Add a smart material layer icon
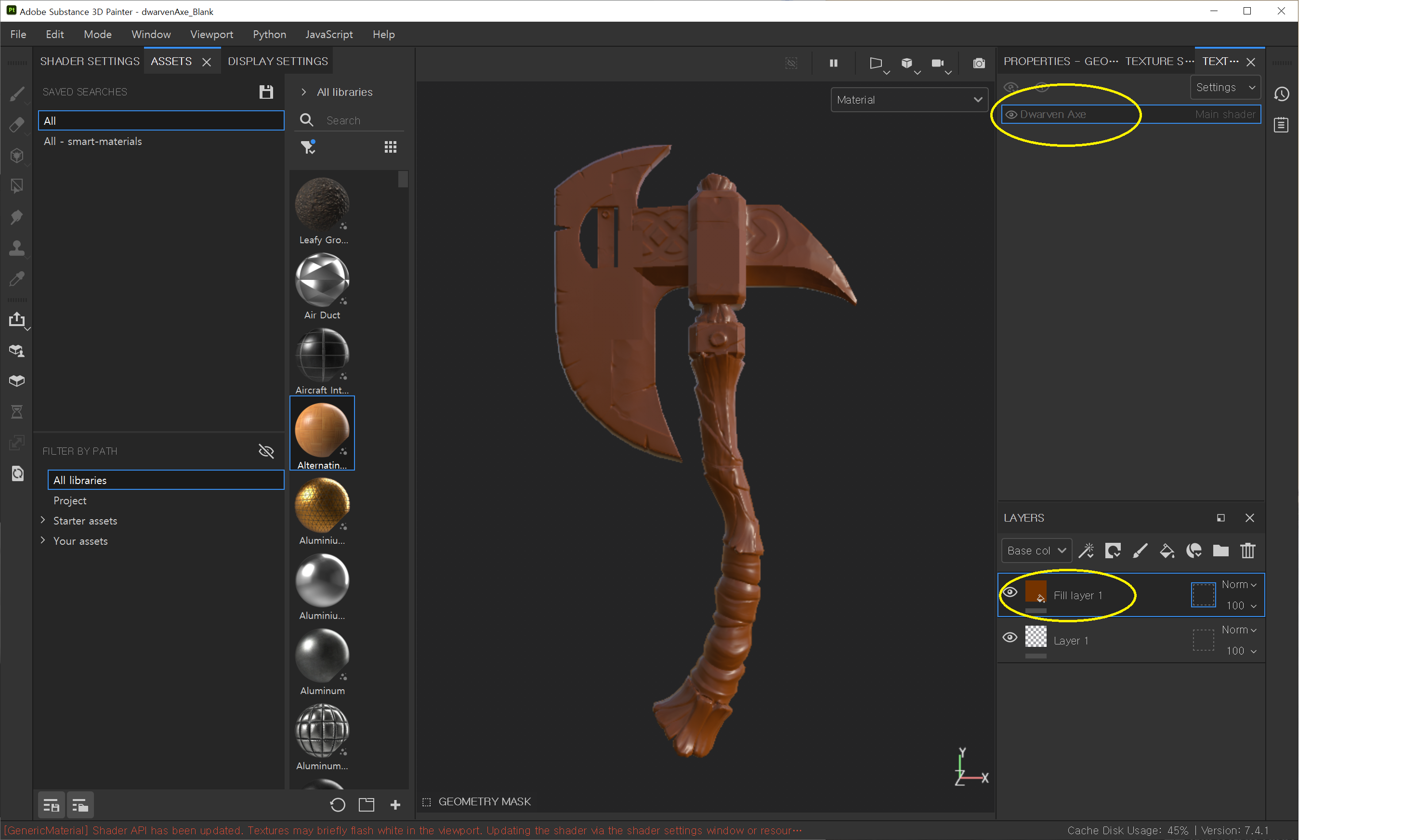Image resolution: width=1403 pixels, height=840 pixels. (1194, 550)
